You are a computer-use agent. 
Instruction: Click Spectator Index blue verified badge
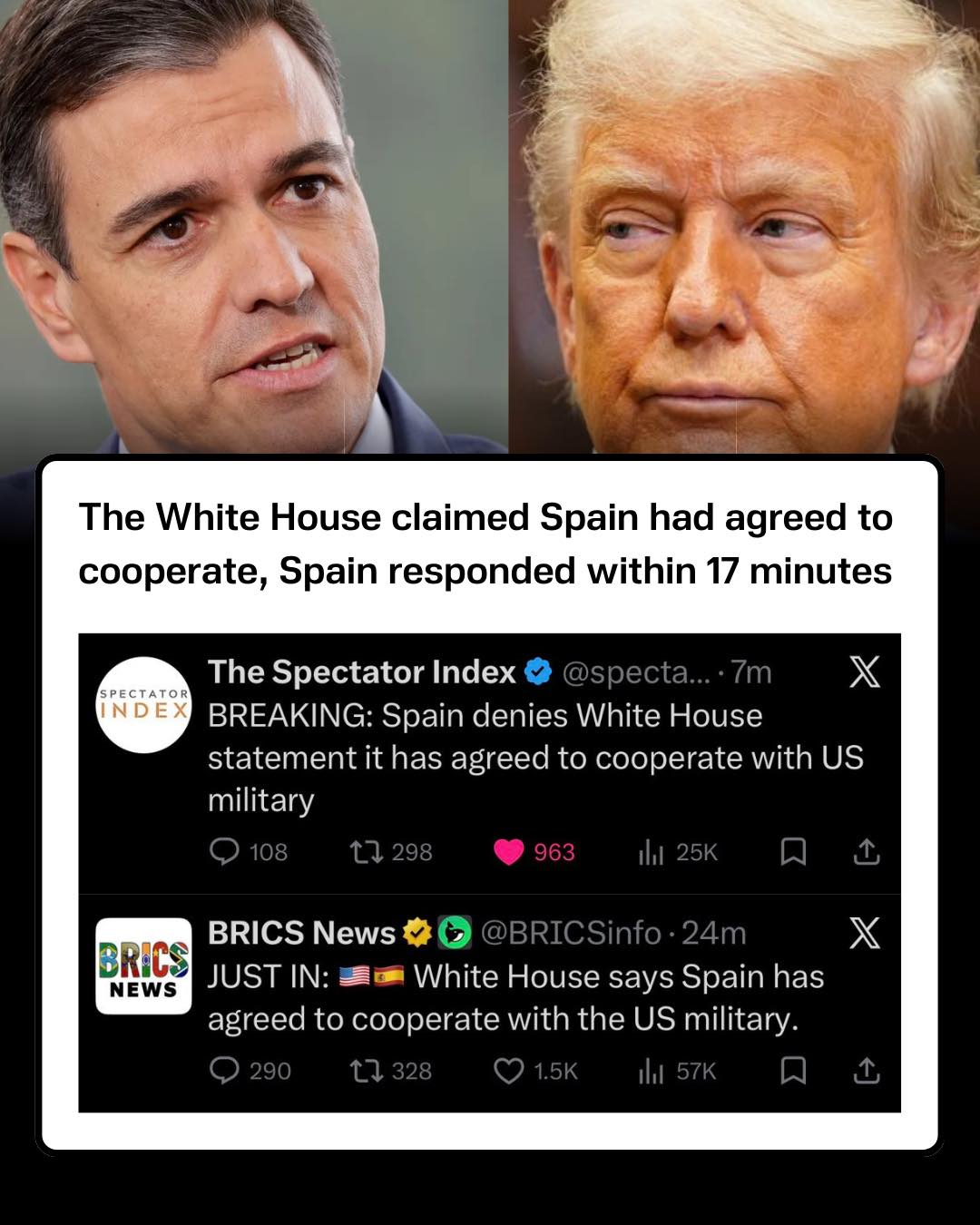pos(538,672)
